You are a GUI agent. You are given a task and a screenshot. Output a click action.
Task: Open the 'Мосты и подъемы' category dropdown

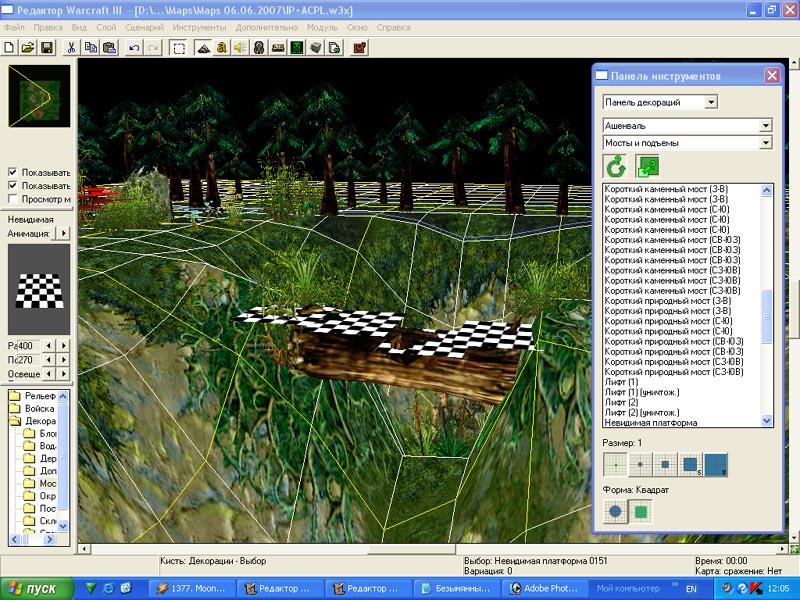coord(765,143)
